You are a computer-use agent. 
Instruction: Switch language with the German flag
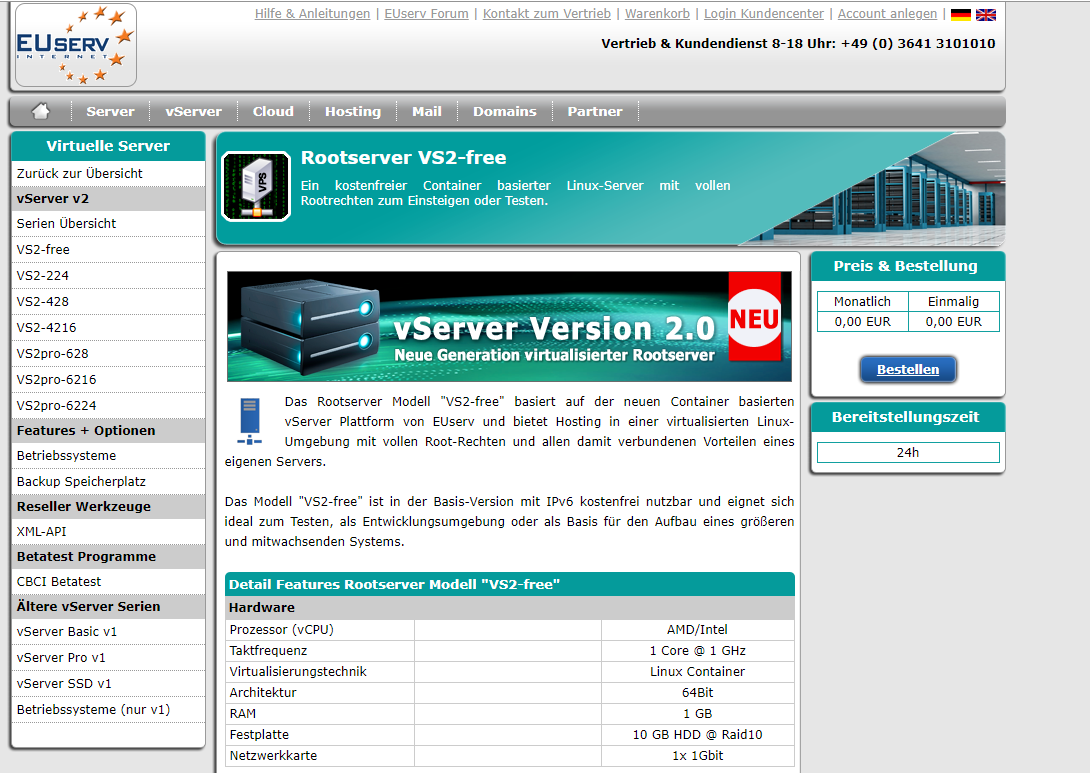[961, 15]
